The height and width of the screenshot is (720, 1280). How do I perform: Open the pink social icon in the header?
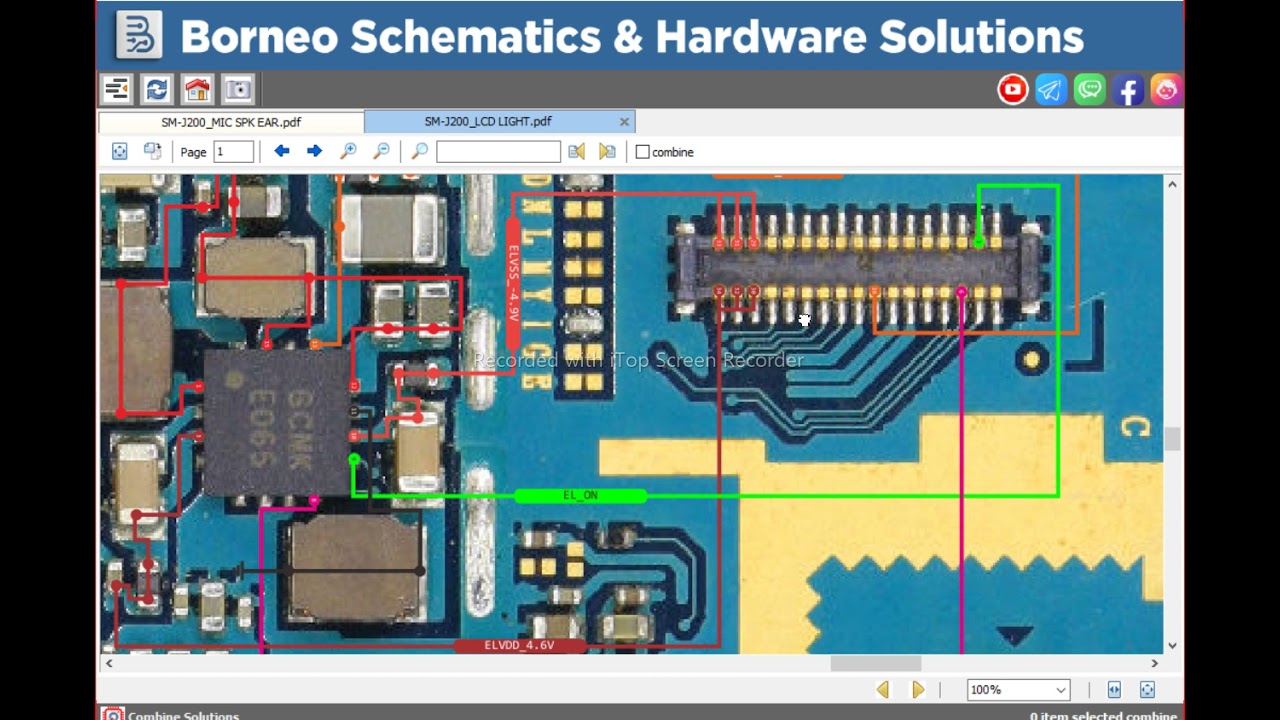[x=1166, y=90]
